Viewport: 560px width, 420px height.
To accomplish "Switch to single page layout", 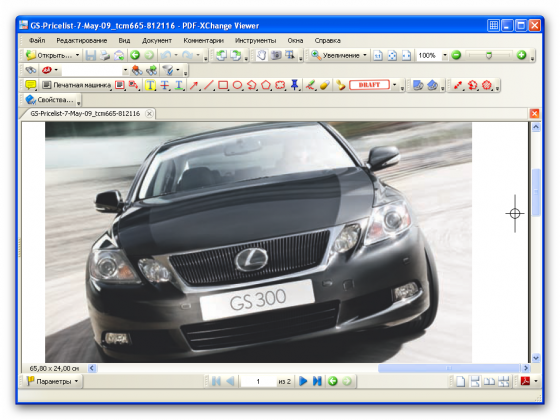I will (461, 381).
